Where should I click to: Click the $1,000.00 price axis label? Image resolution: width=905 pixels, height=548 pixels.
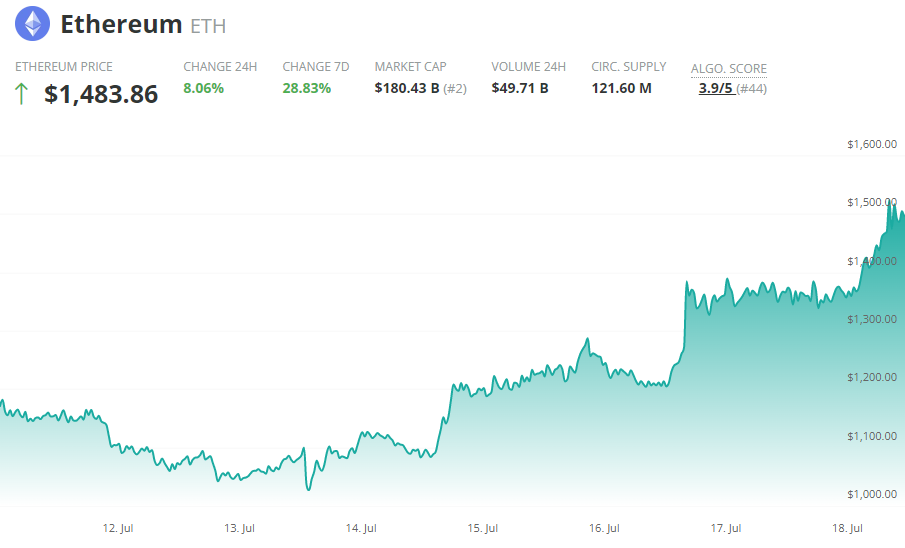click(x=871, y=494)
